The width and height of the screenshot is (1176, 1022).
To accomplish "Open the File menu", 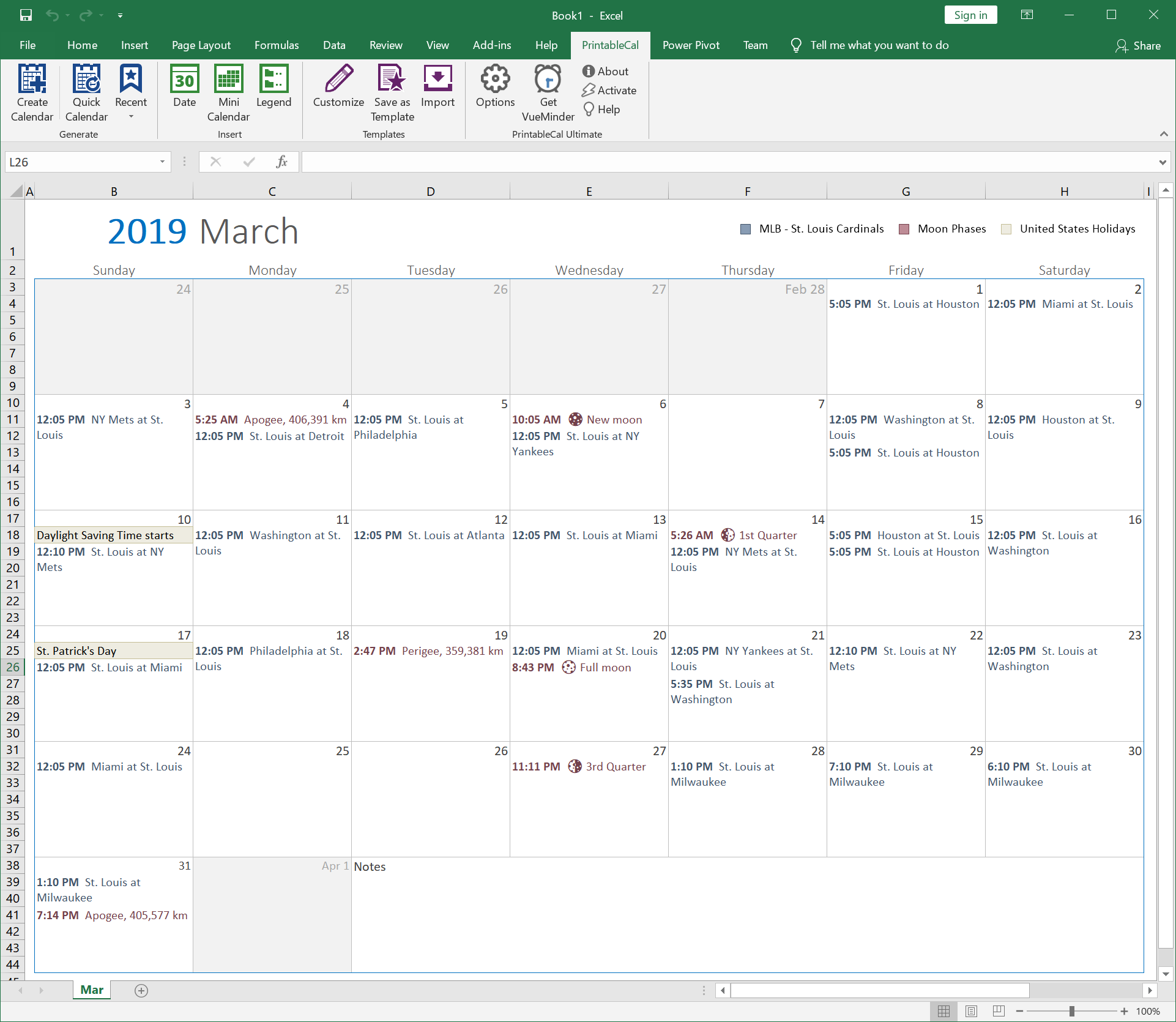I will click(x=28, y=45).
